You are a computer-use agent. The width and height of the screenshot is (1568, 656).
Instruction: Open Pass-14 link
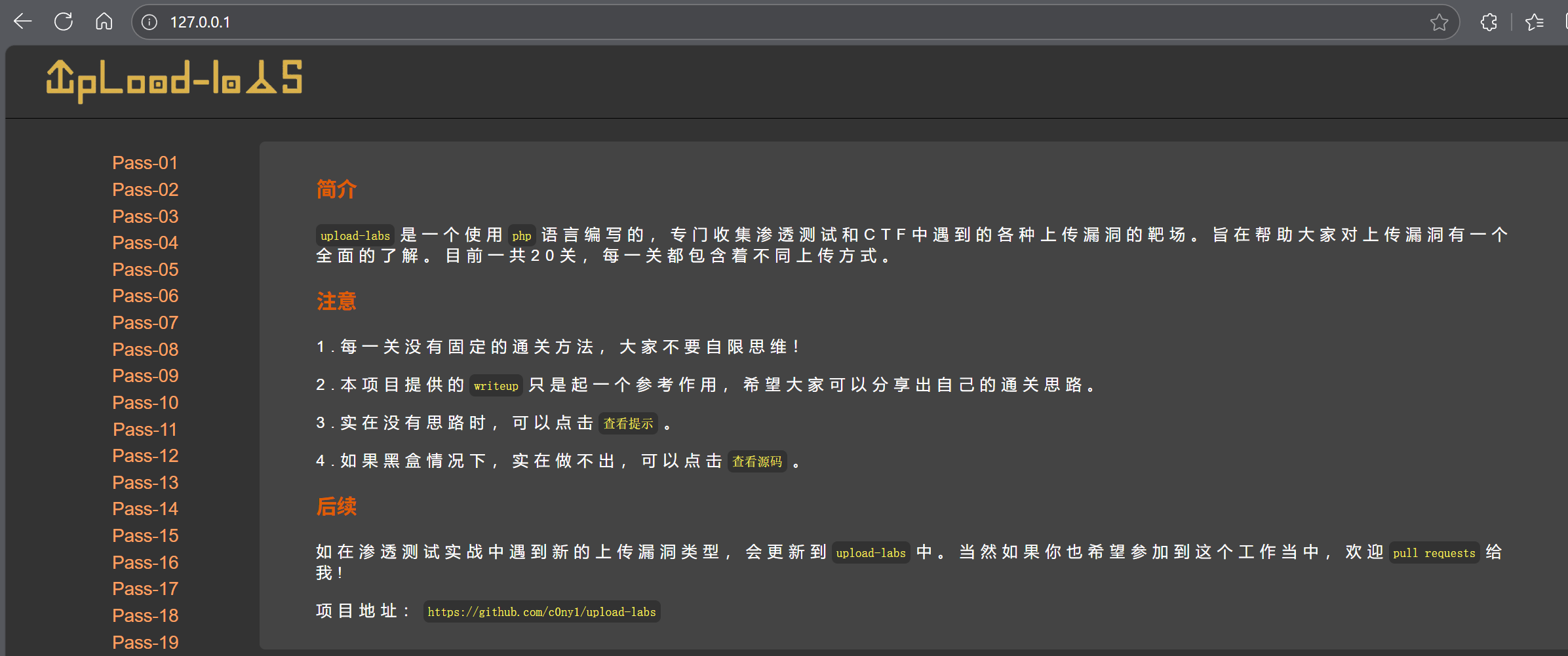145,509
